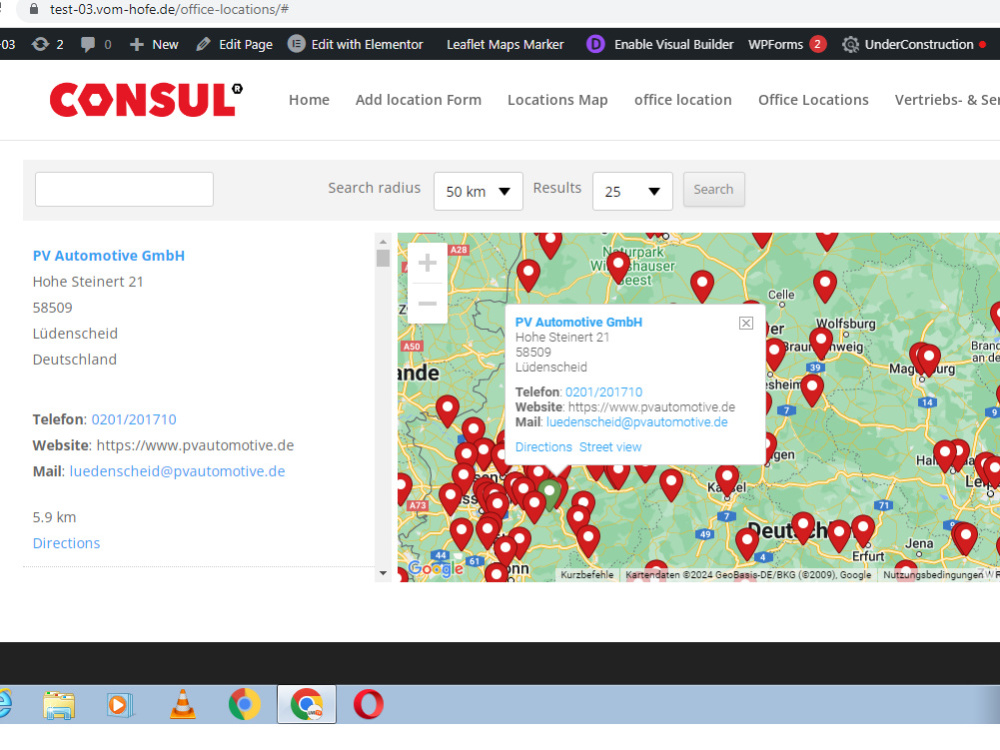Screen dimensions: 1000x750
Task: Open the Results 25 dropdown
Action: click(632, 191)
